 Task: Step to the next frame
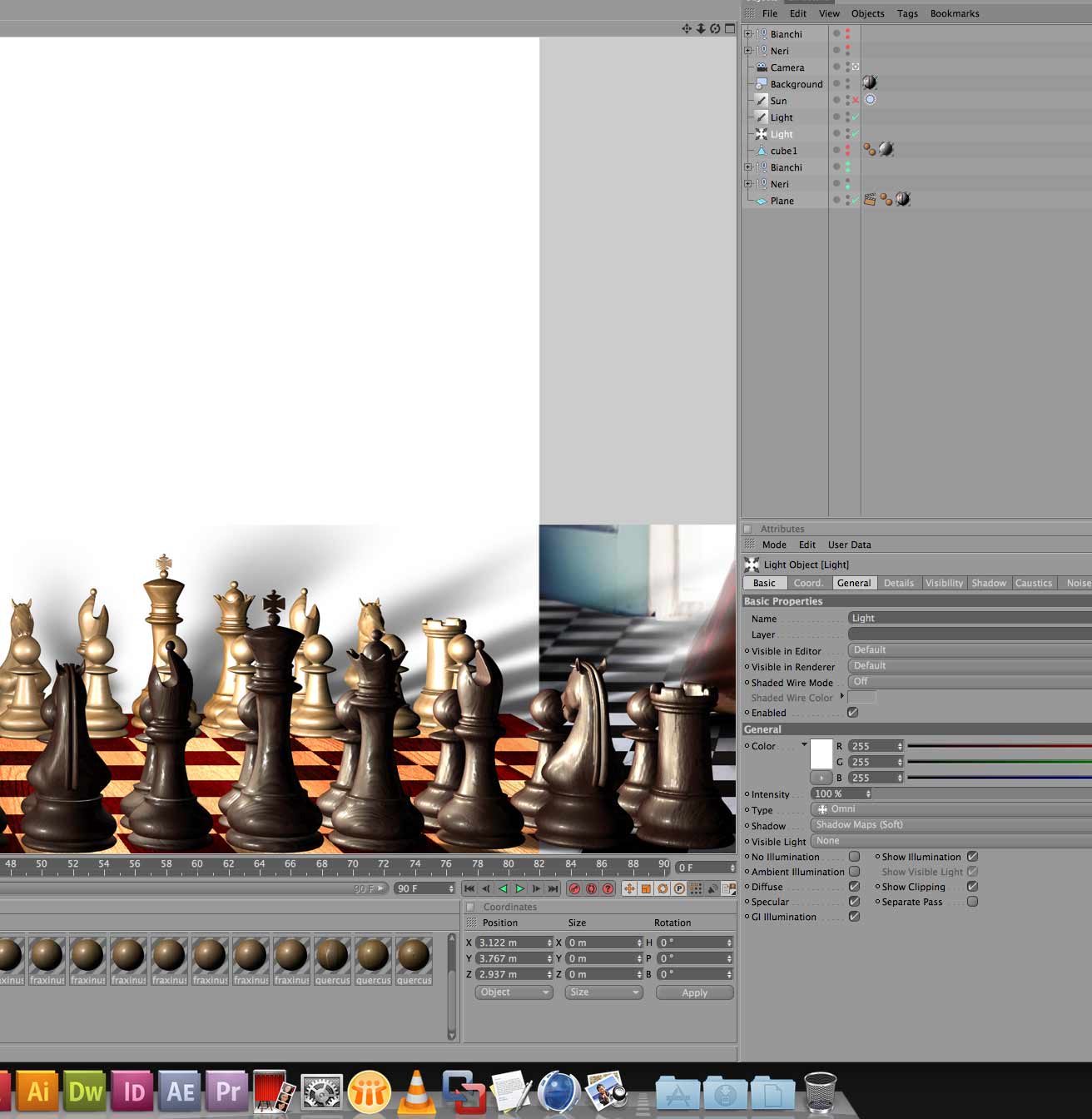pos(536,889)
